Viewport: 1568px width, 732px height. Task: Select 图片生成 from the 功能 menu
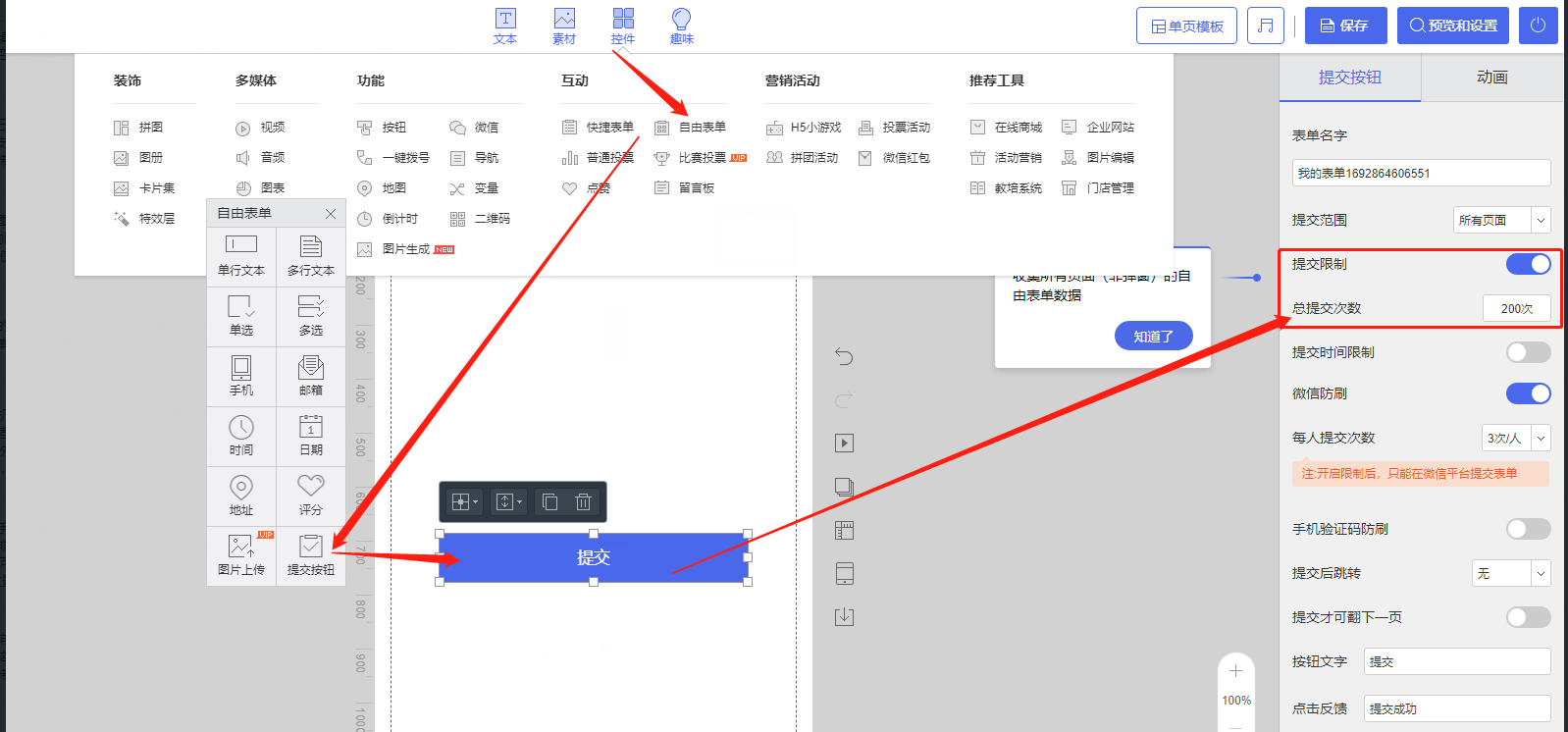click(x=405, y=249)
